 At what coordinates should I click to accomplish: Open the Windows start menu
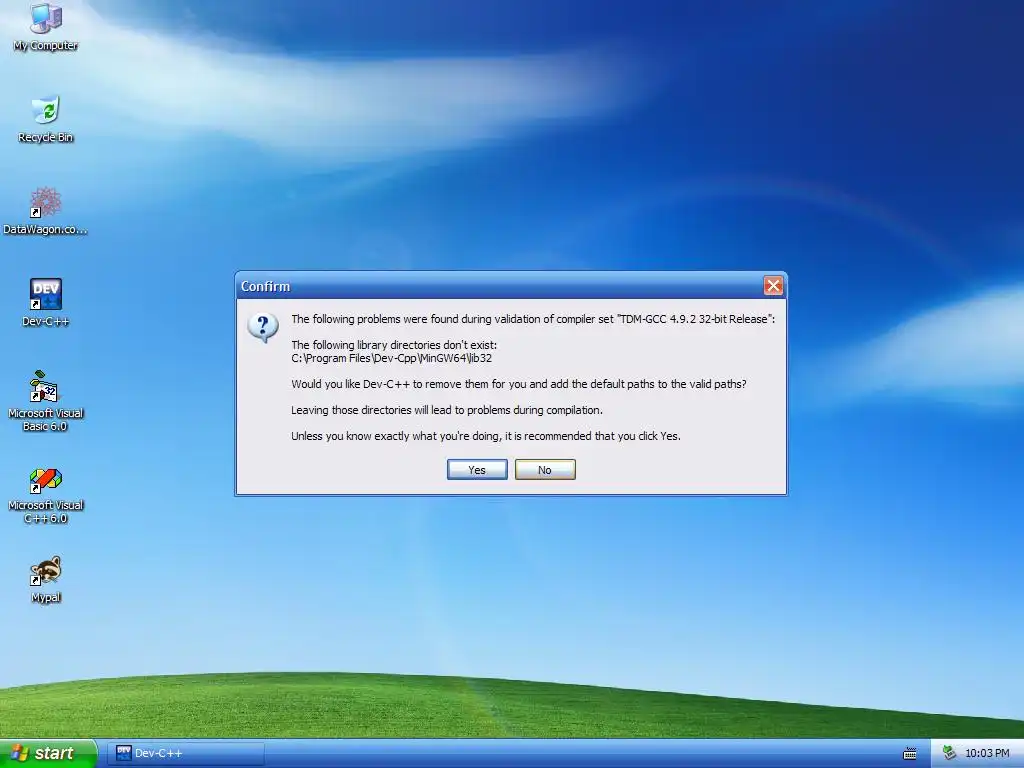[x=48, y=753]
